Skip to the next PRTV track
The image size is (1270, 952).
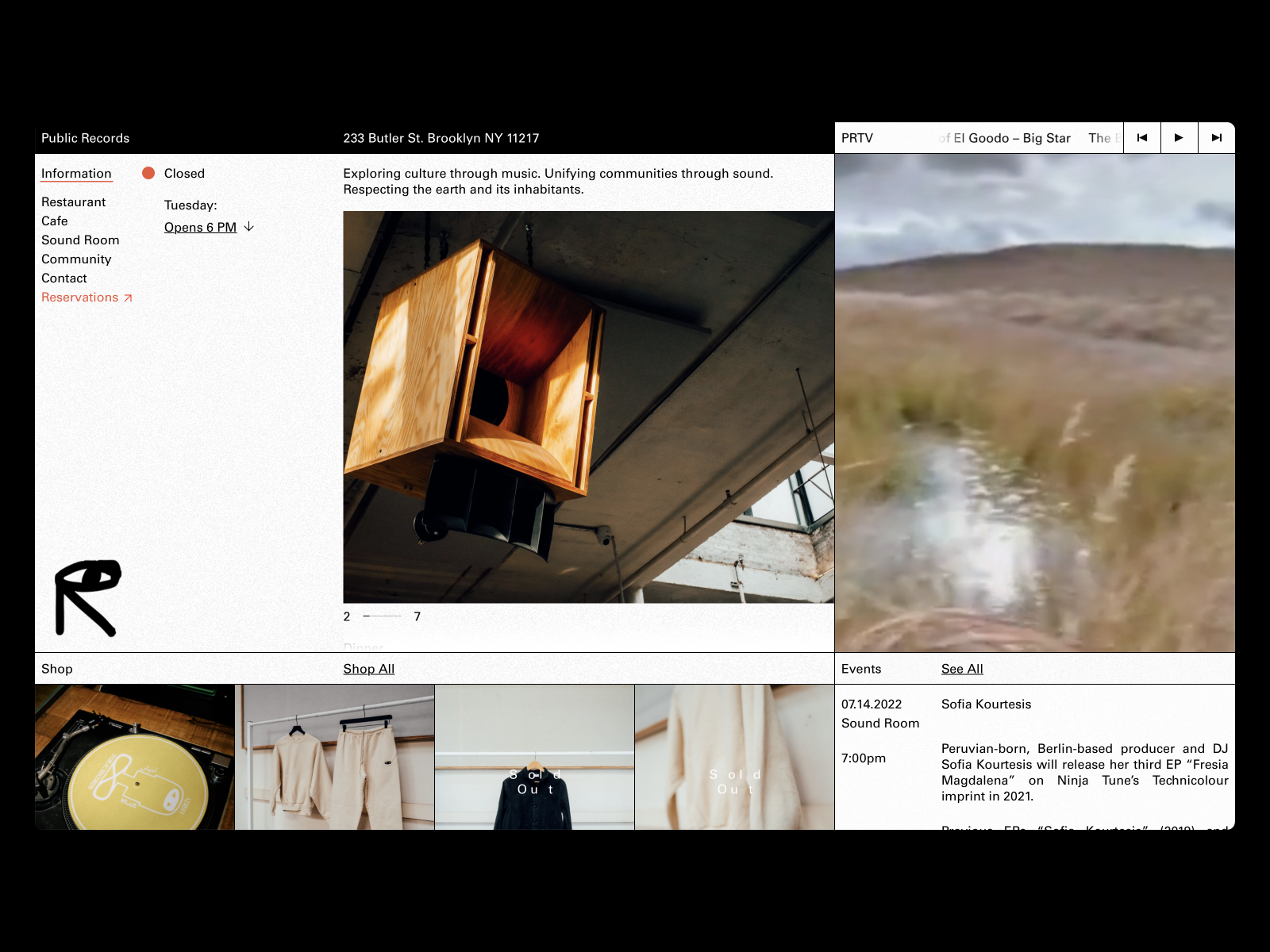[x=1216, y=137]
